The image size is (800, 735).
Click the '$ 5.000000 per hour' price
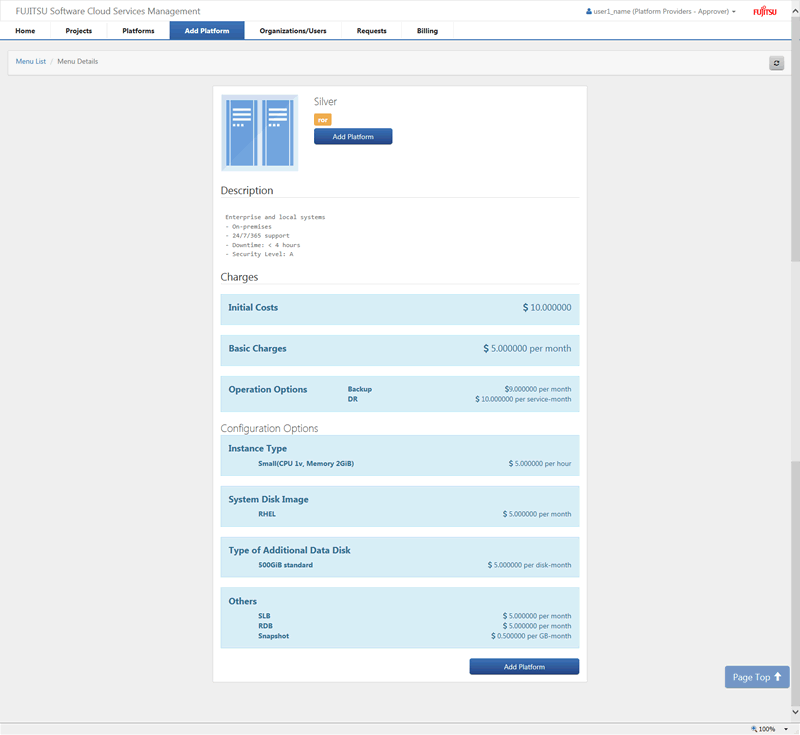pos(540,464)
